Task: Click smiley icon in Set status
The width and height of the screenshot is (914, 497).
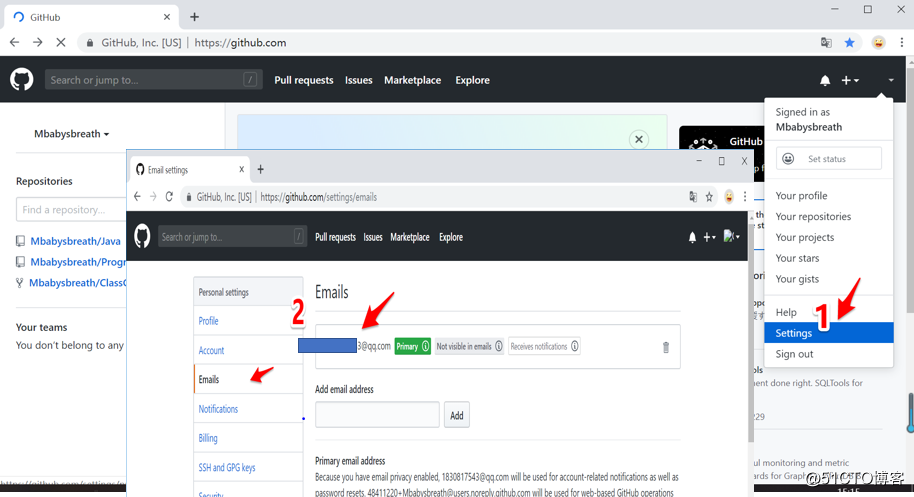Action: [788, 158]
